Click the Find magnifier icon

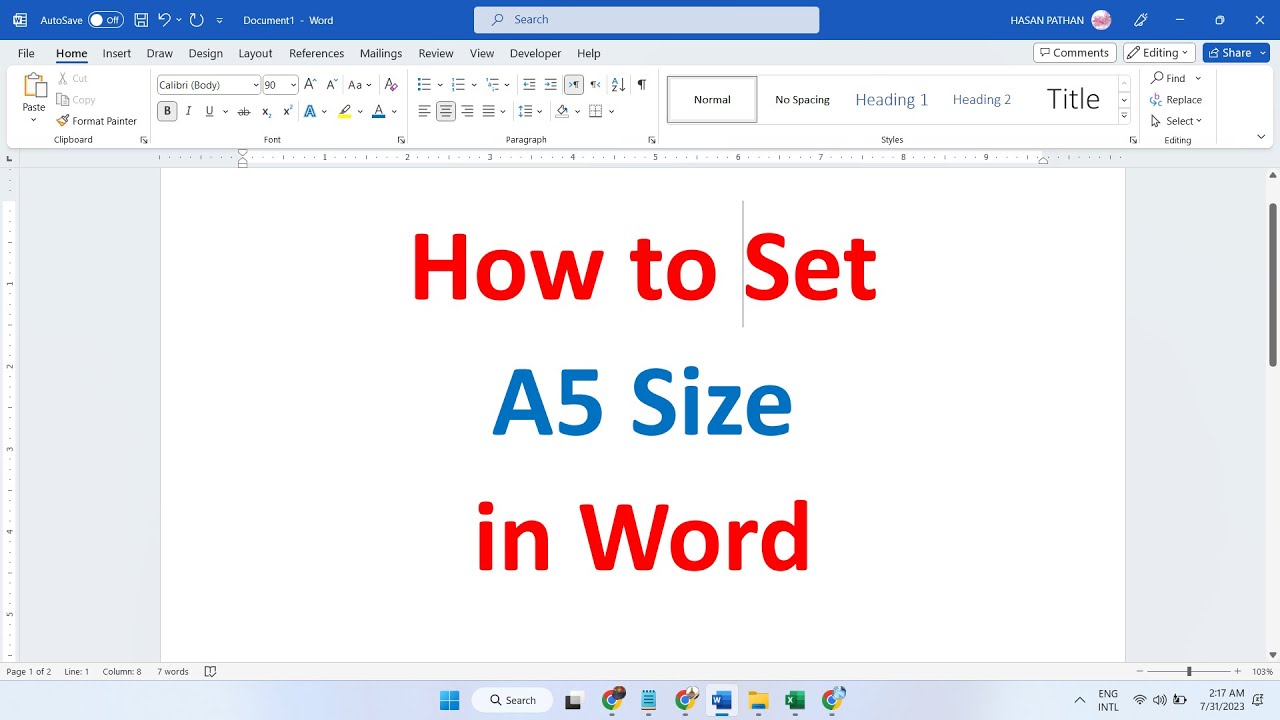point(1157,78)
